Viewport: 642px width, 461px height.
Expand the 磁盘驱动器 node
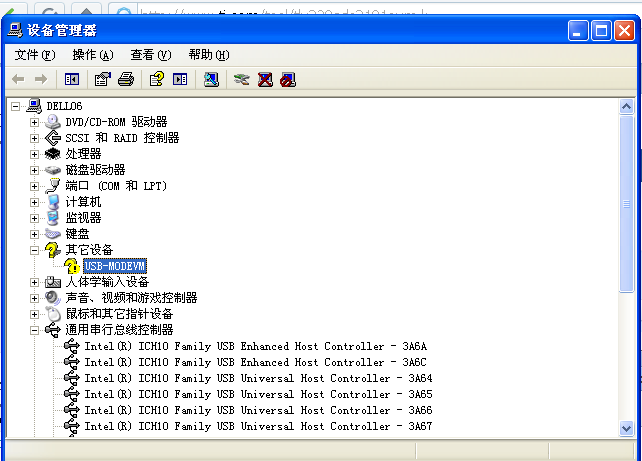(x=34, y=170)
